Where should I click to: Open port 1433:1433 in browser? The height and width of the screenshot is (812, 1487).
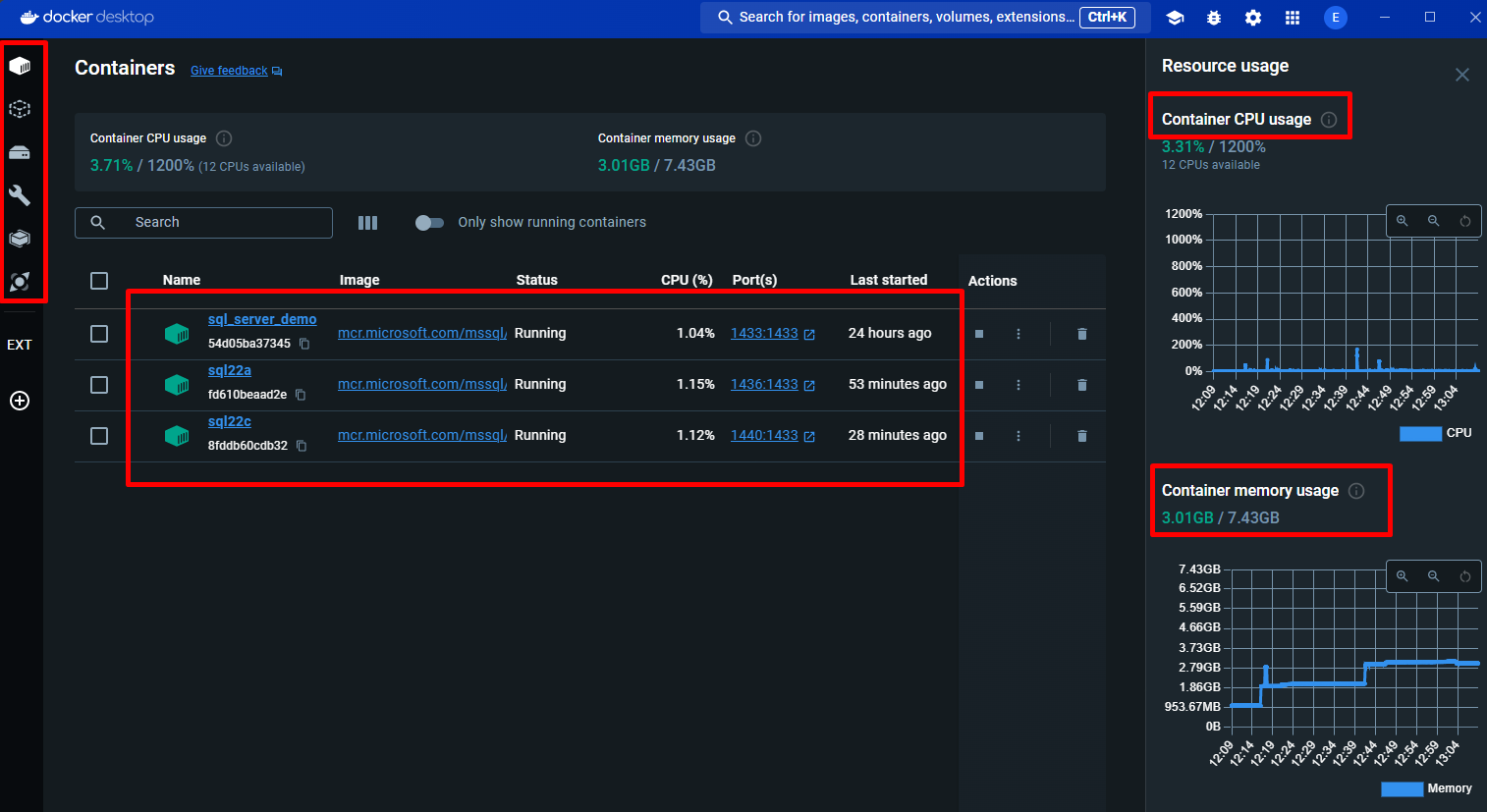[x=773, y=334]
